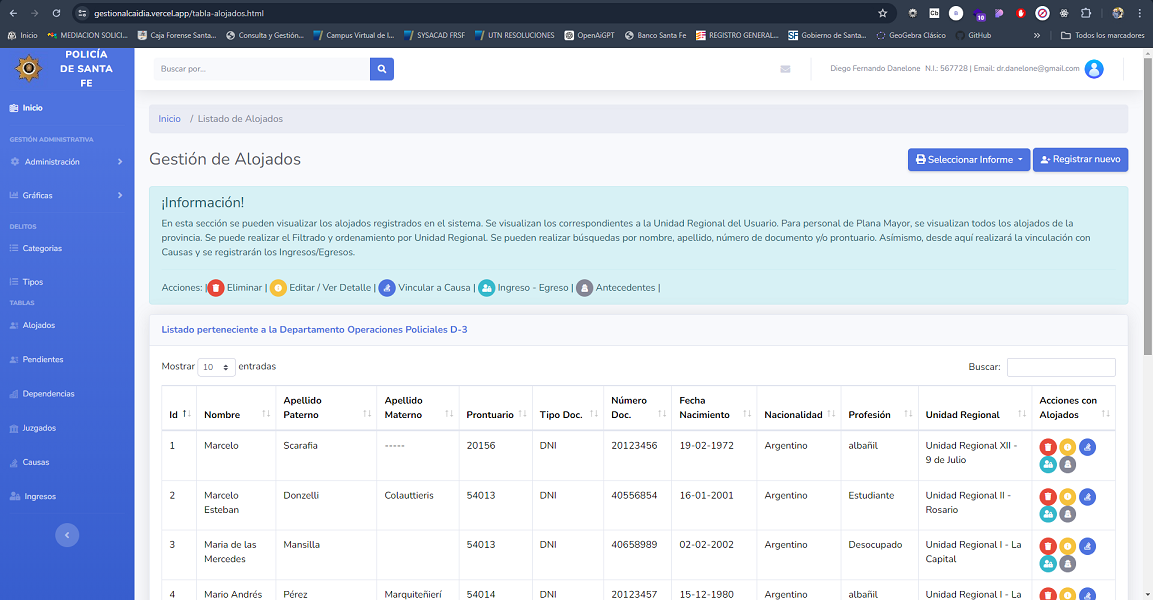Follow the Inicio breadcrumb link
The image size is (1153, 600).
[x=169, y=119]
